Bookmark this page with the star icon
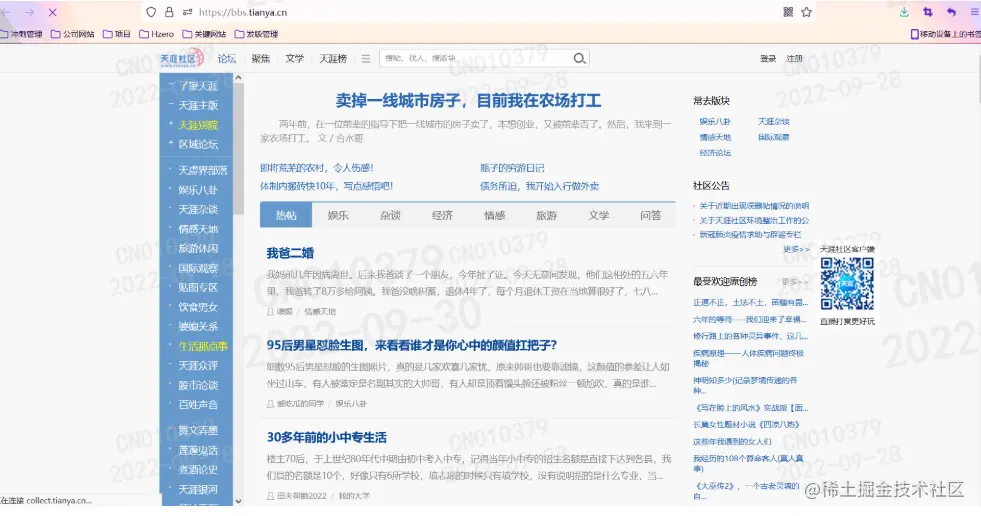Image resolution: width=981 pixels, height=516 pixels. click(x=806, y=12)
